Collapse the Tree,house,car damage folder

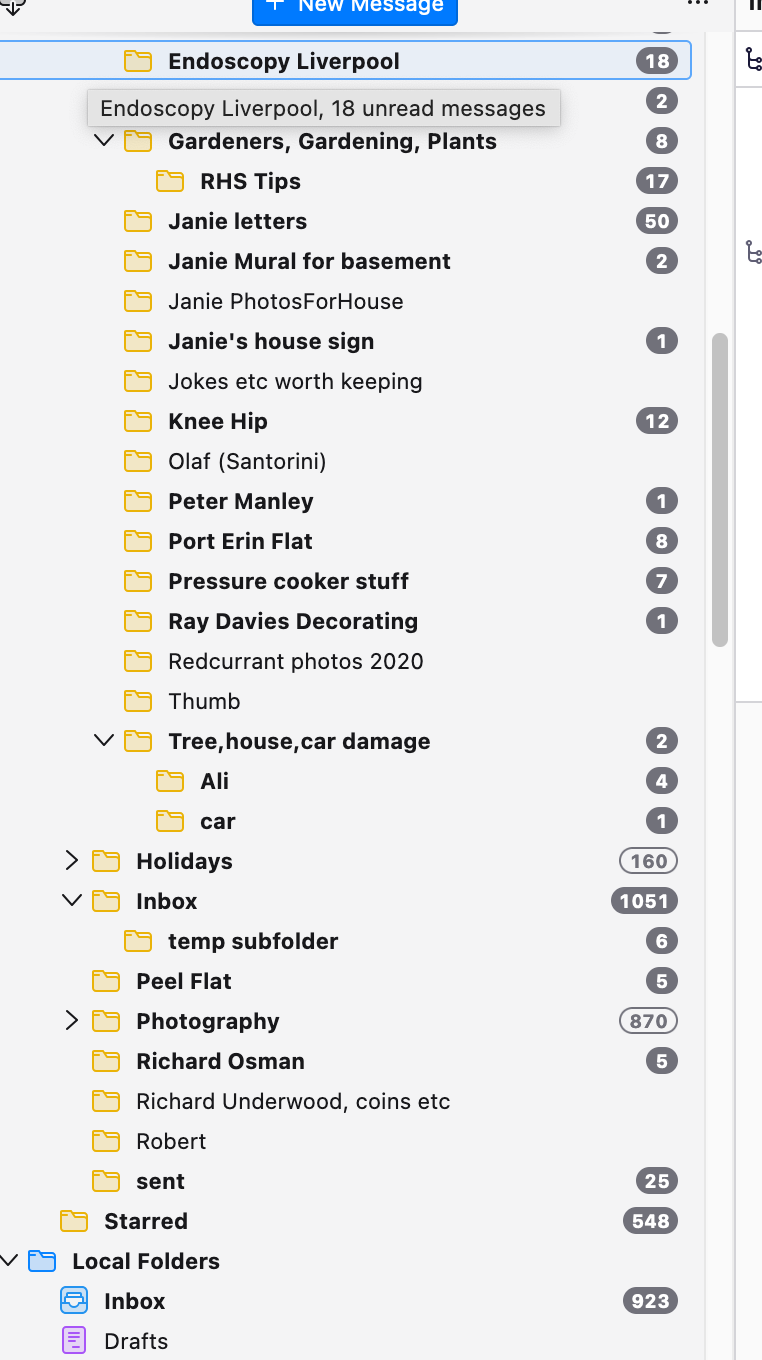(x=104, y=741)
